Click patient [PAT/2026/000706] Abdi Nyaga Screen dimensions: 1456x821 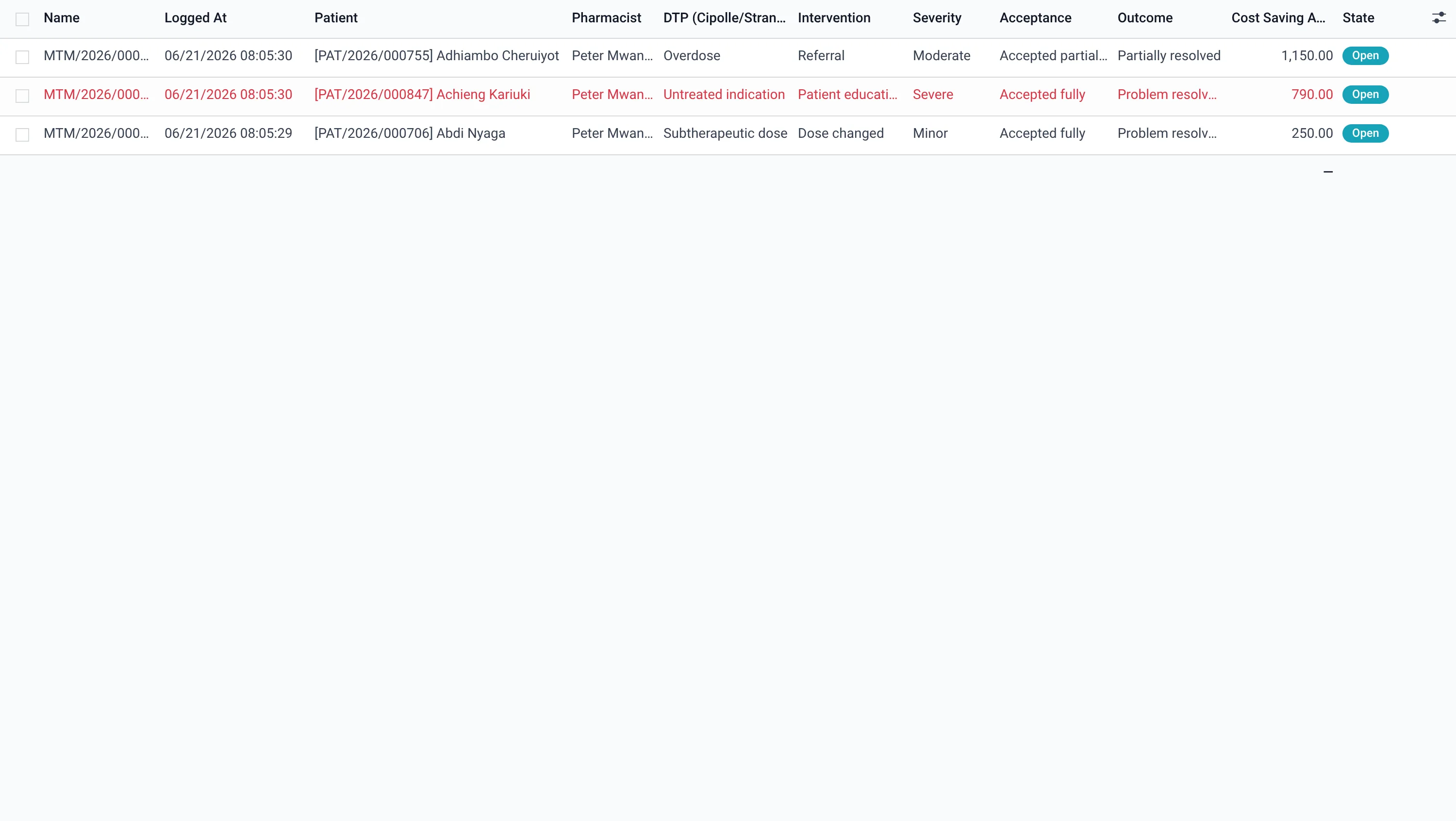(x=410, y=133)
